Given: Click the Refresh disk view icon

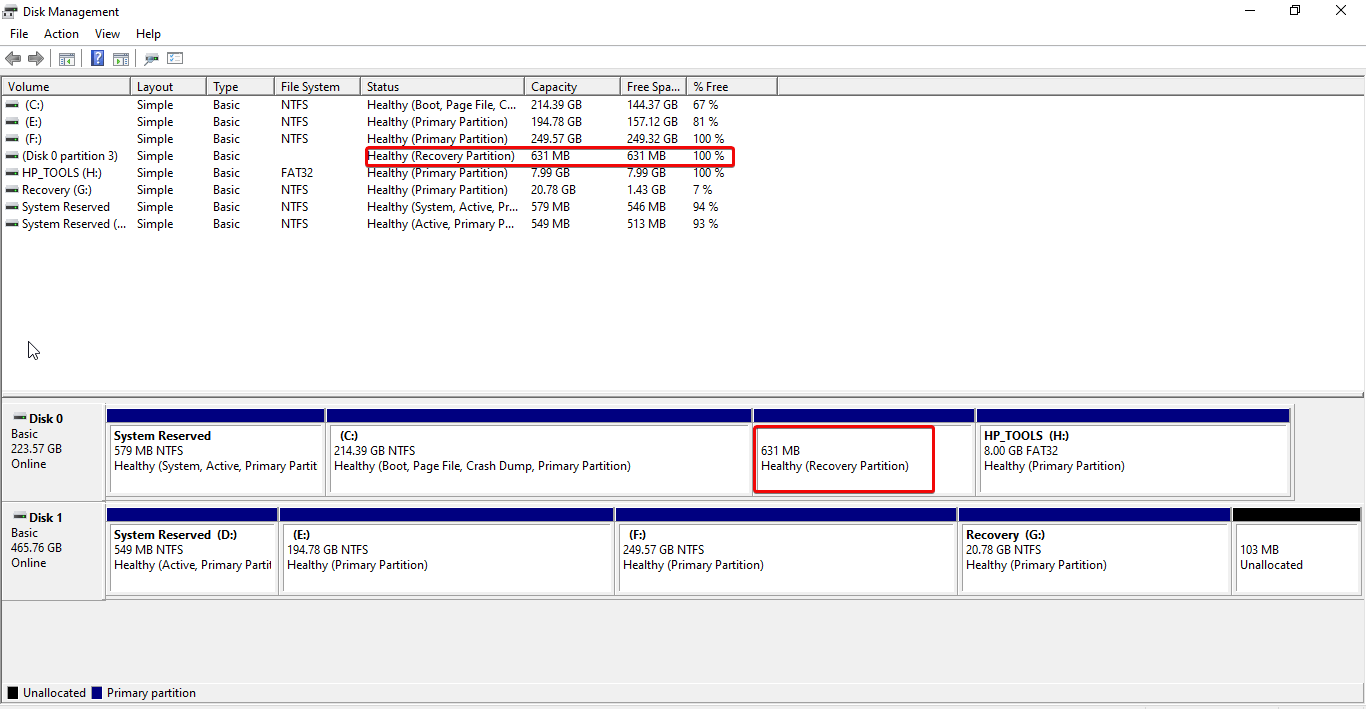Looking at the screenshot, I should (152, 58).
